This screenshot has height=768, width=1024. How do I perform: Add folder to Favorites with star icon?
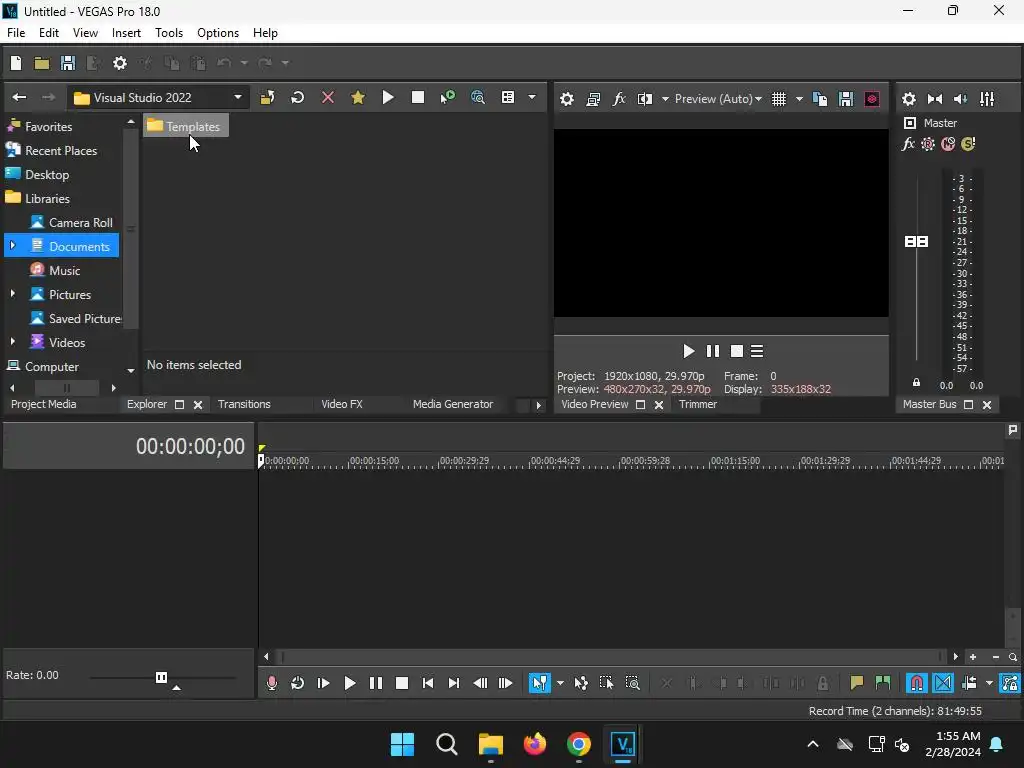[358, 98]
